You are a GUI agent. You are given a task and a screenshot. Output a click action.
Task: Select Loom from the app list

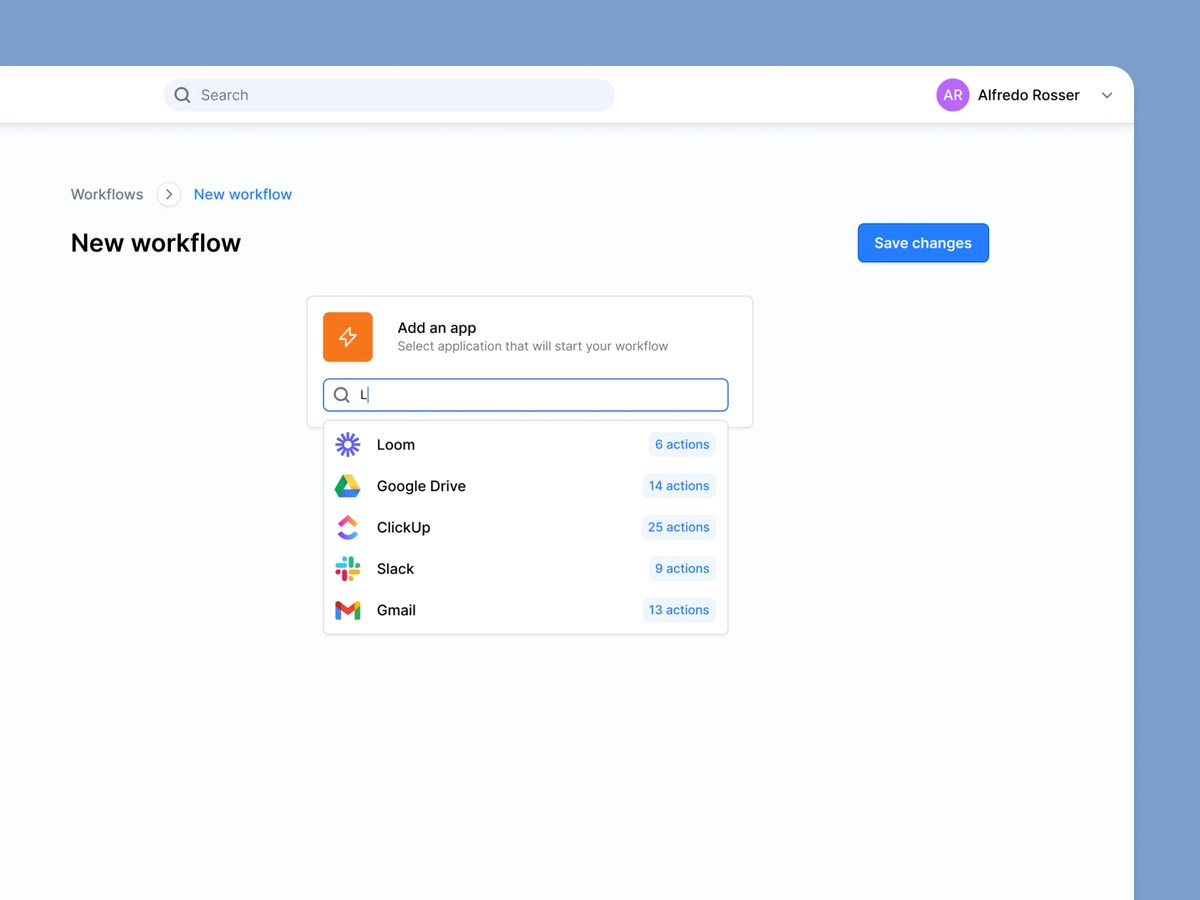(396, 444)
